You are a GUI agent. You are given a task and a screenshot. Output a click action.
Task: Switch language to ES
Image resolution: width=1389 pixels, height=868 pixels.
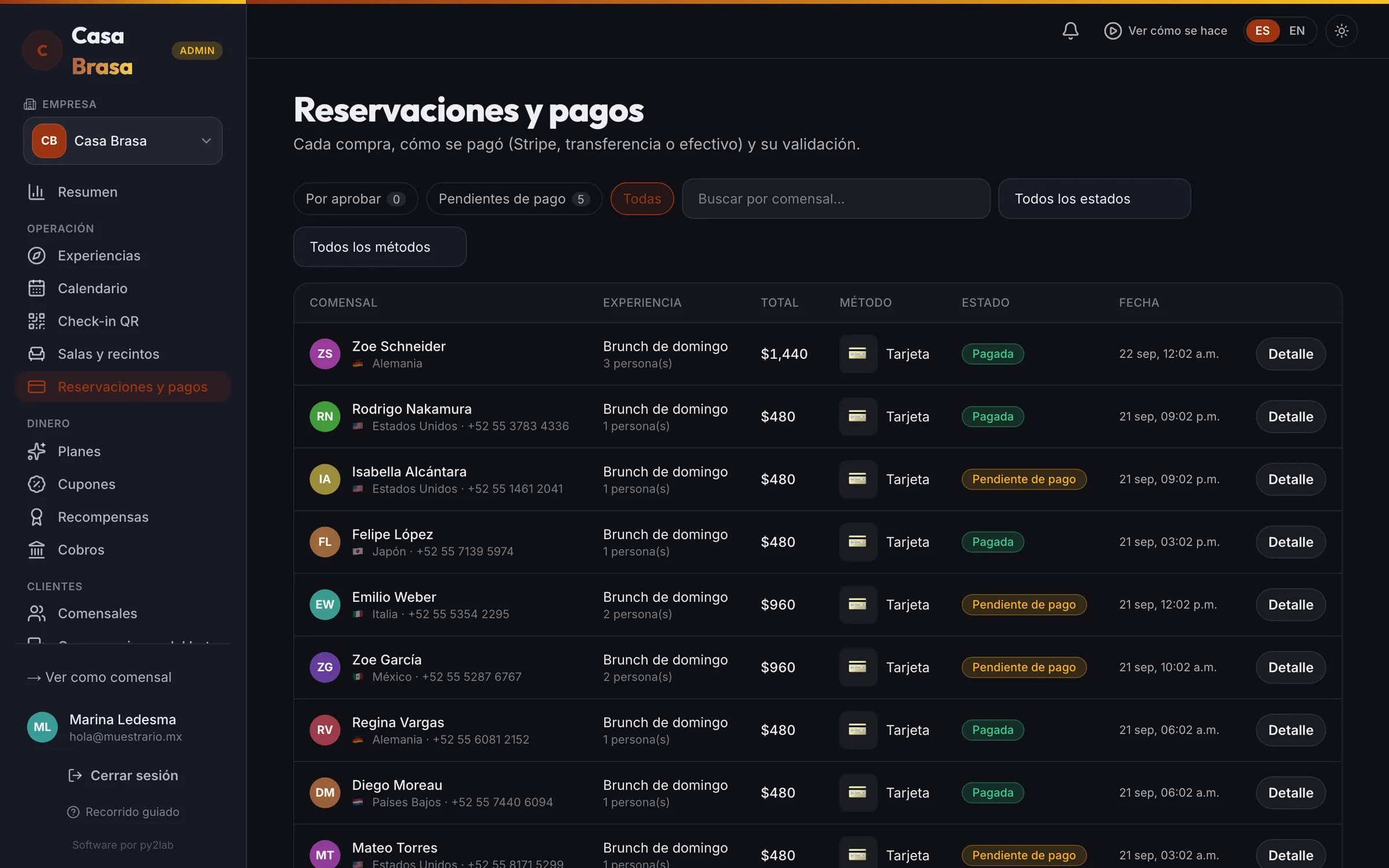(x=1262, y=31)
